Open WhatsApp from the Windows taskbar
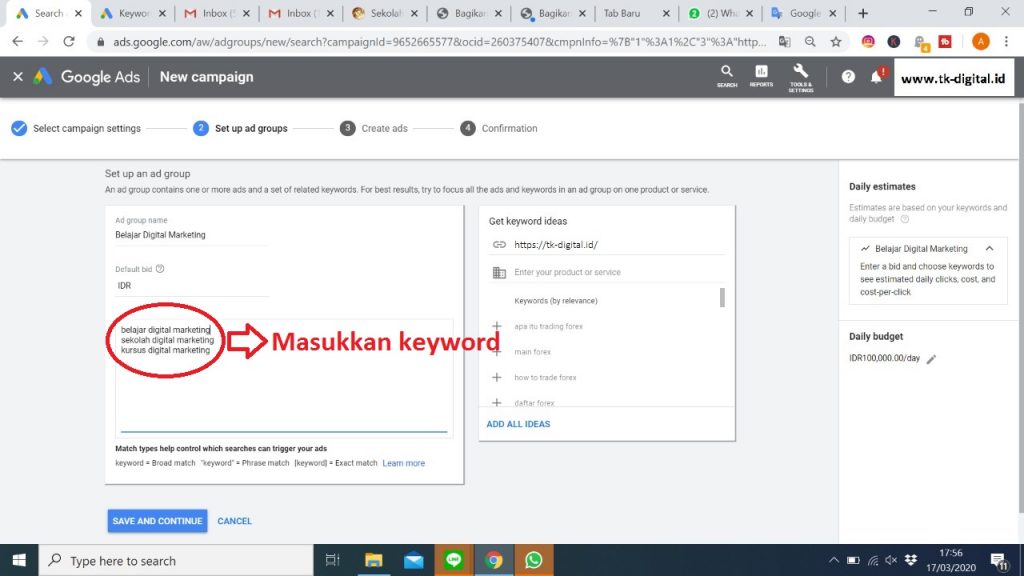 532,560
